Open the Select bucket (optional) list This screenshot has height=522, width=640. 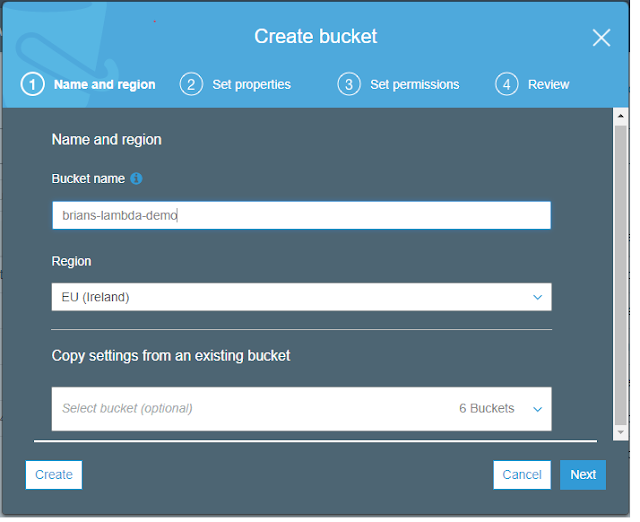302,409
